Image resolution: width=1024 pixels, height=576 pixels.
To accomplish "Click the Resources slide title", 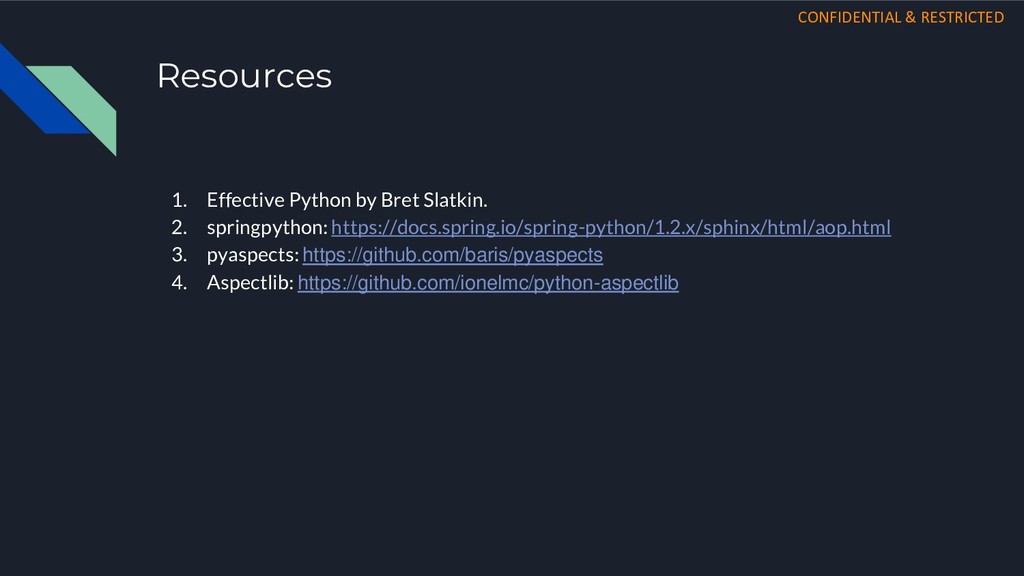I will point(244,76).
